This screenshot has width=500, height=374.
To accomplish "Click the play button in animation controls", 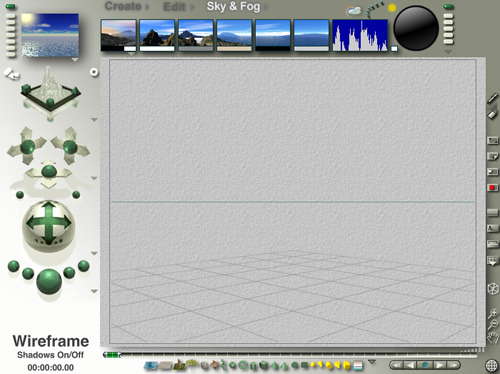I will [439, 365].
